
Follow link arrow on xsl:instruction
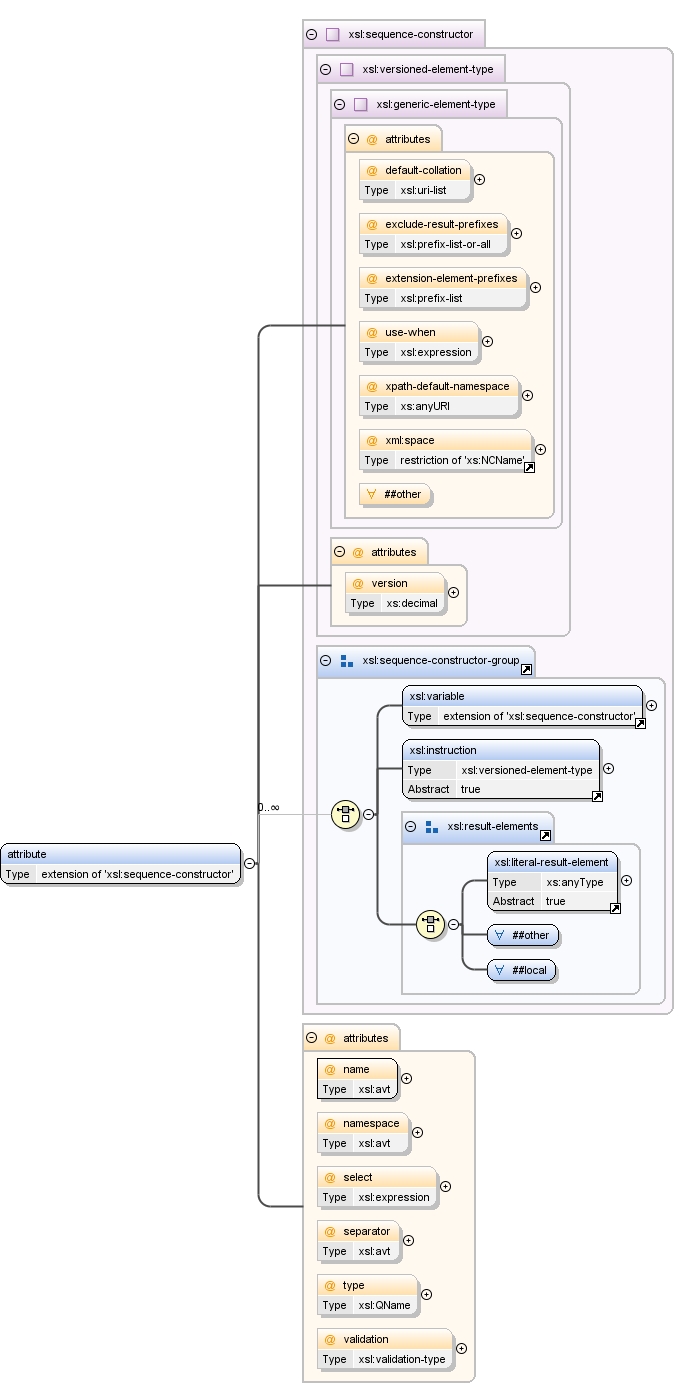tap(597, 796)
